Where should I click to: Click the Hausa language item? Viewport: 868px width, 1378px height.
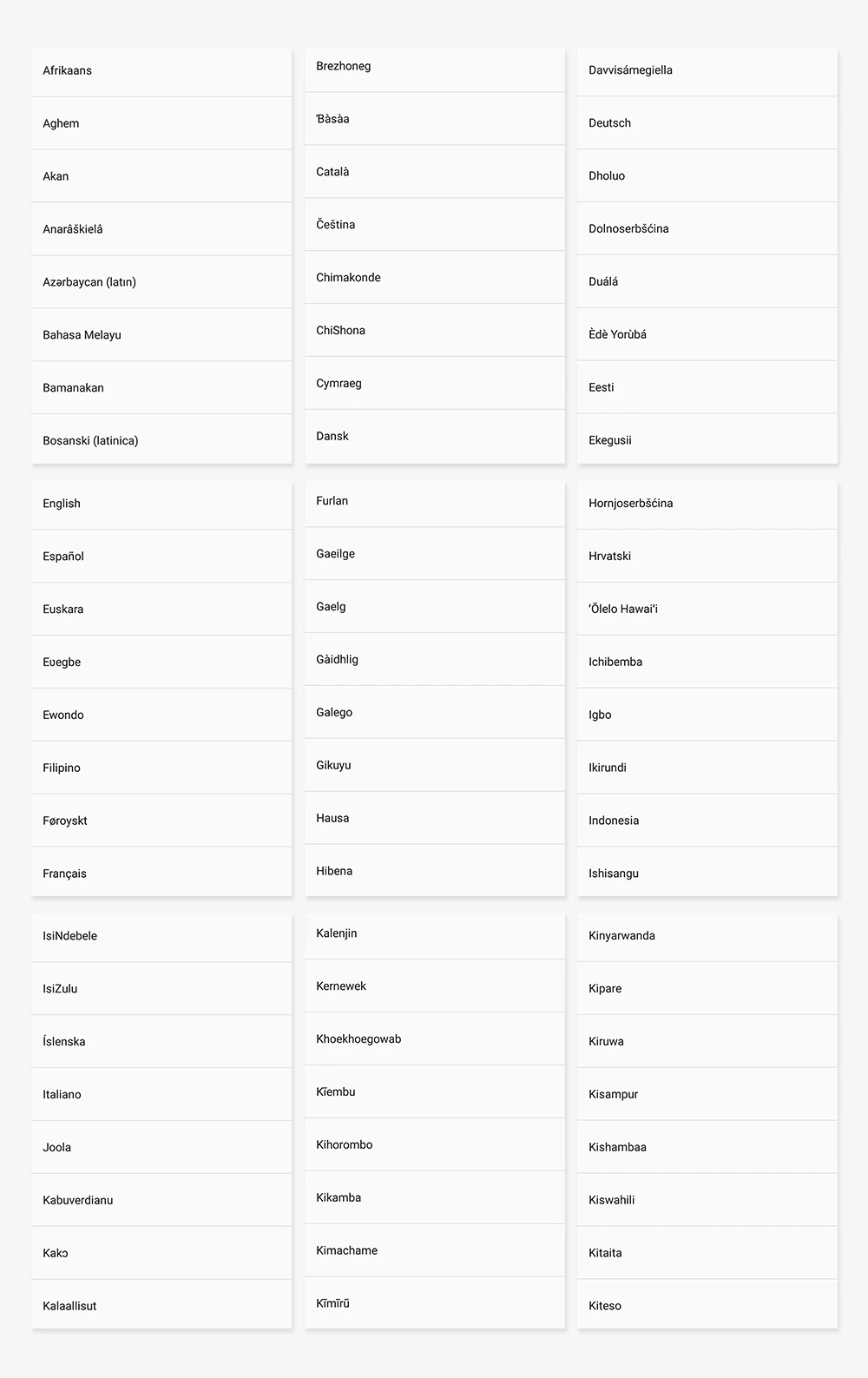point(435,818)
